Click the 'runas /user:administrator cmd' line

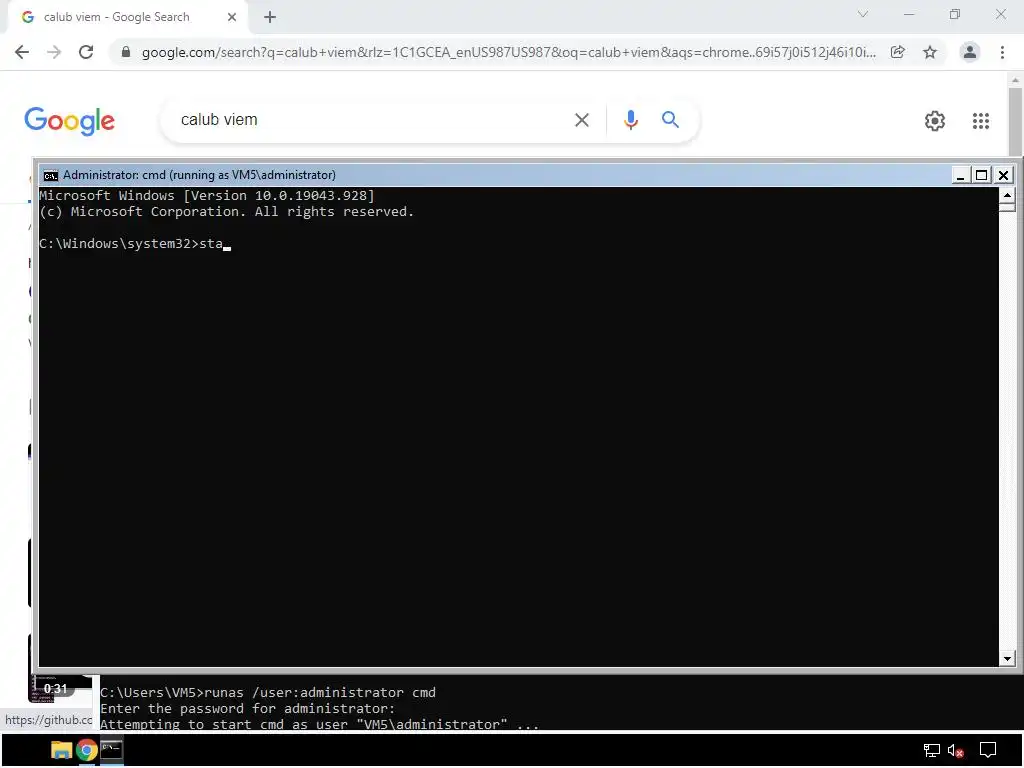(x=268, y=692)
